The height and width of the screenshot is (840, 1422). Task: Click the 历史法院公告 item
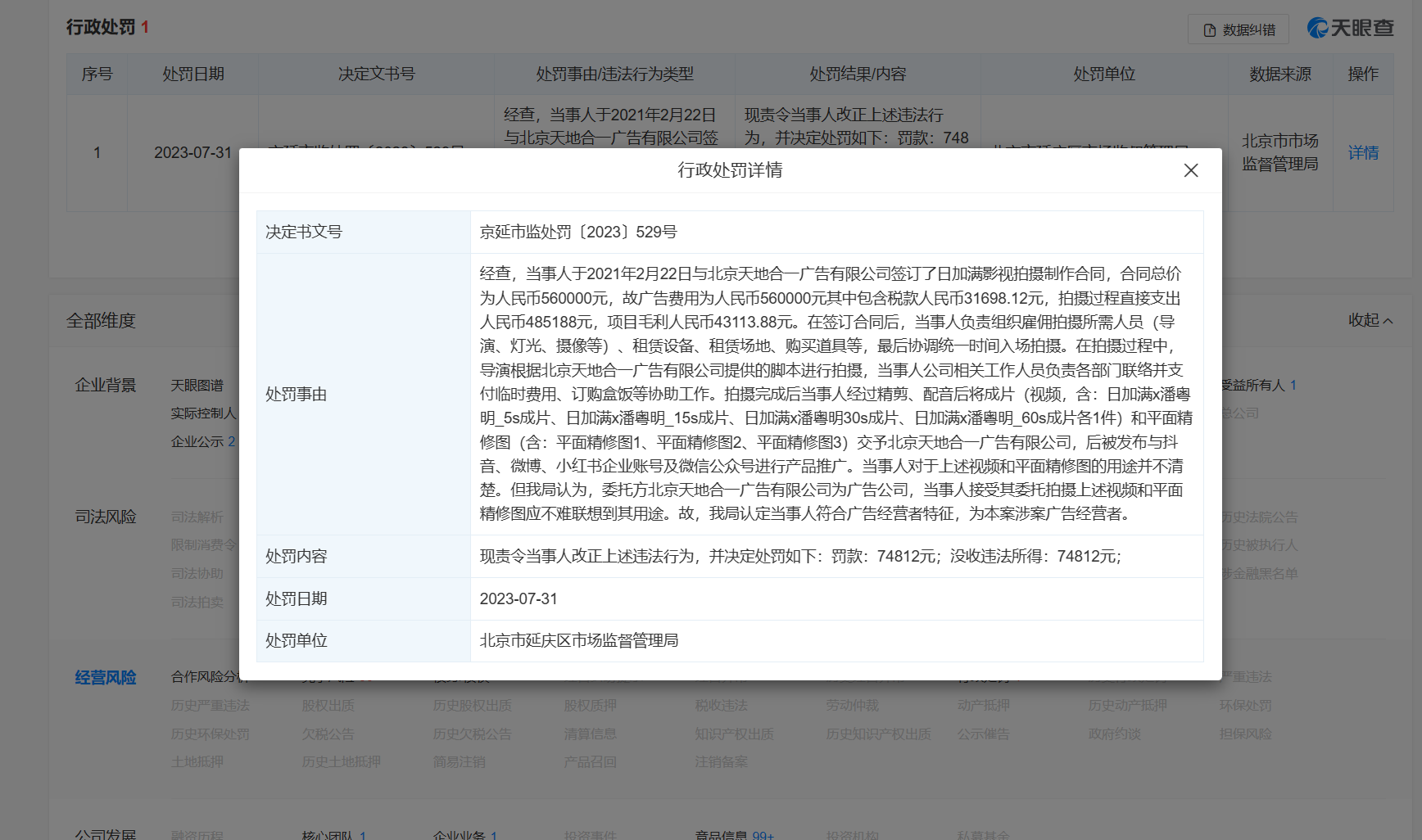1260,517
